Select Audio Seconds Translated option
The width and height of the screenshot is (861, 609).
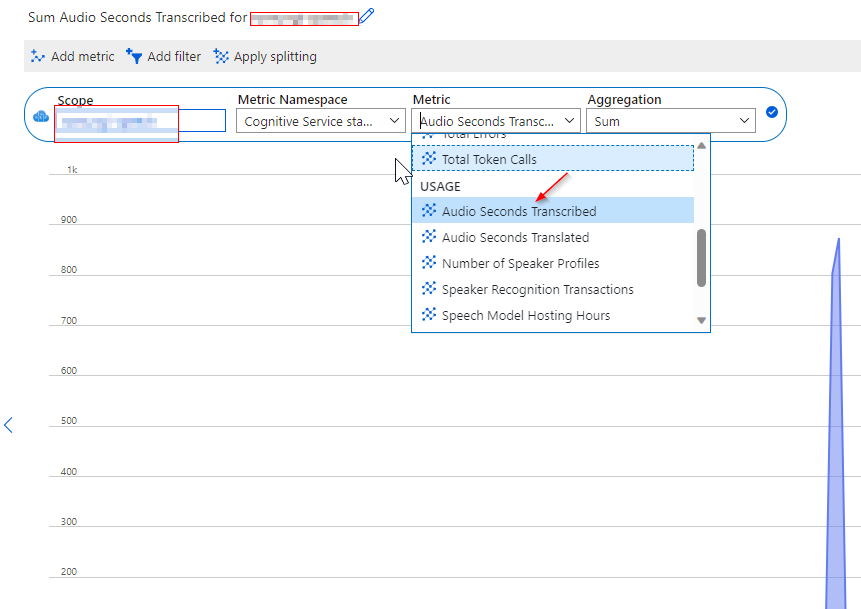[553, 237]
